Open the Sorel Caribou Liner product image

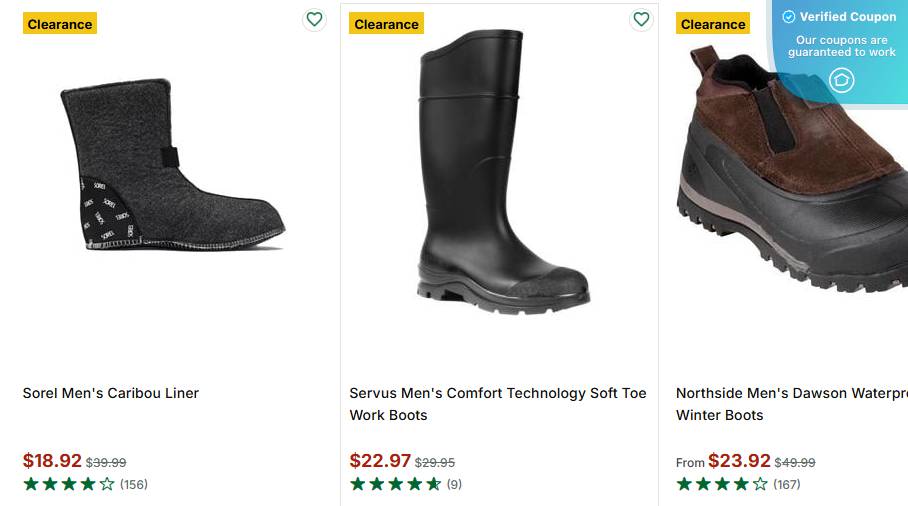tap(172, 165)
